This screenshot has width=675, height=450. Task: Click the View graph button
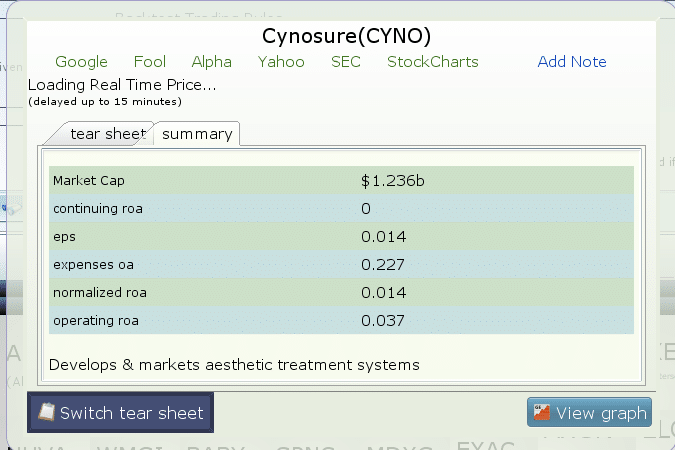pos(589,412)
